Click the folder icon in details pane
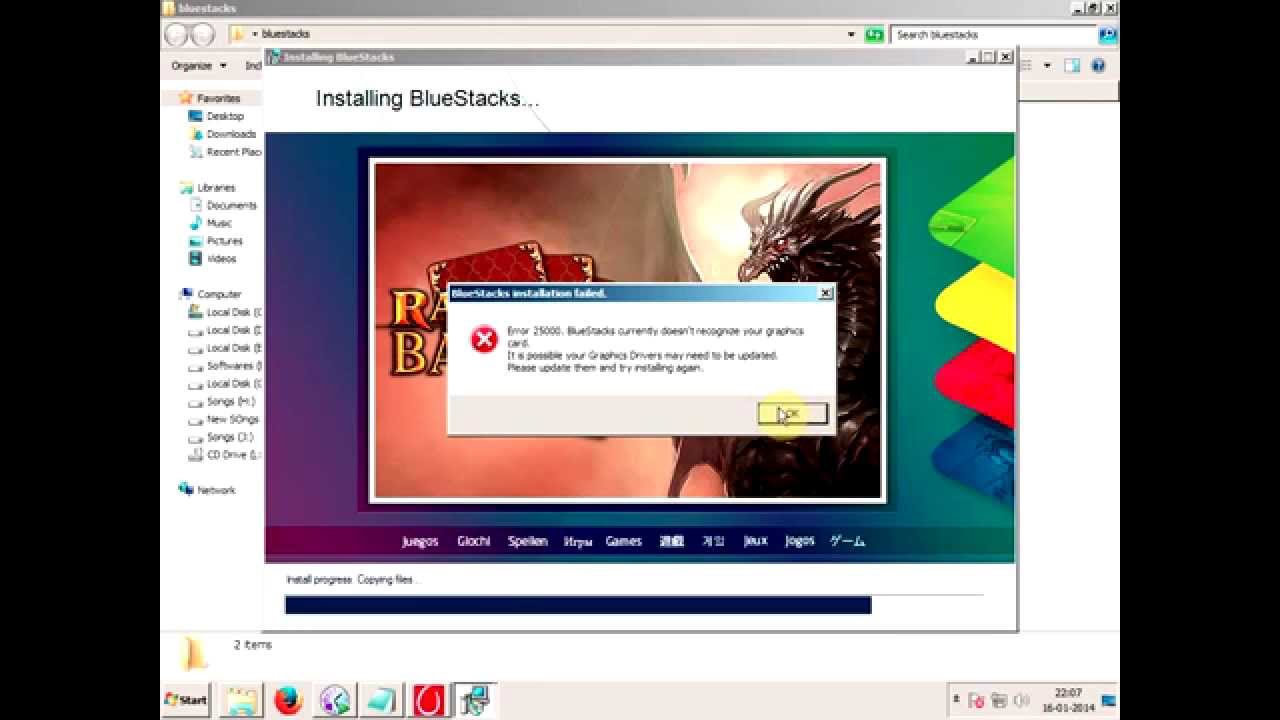The width and height of the screenshot is (1280, 720). point(194,653)
